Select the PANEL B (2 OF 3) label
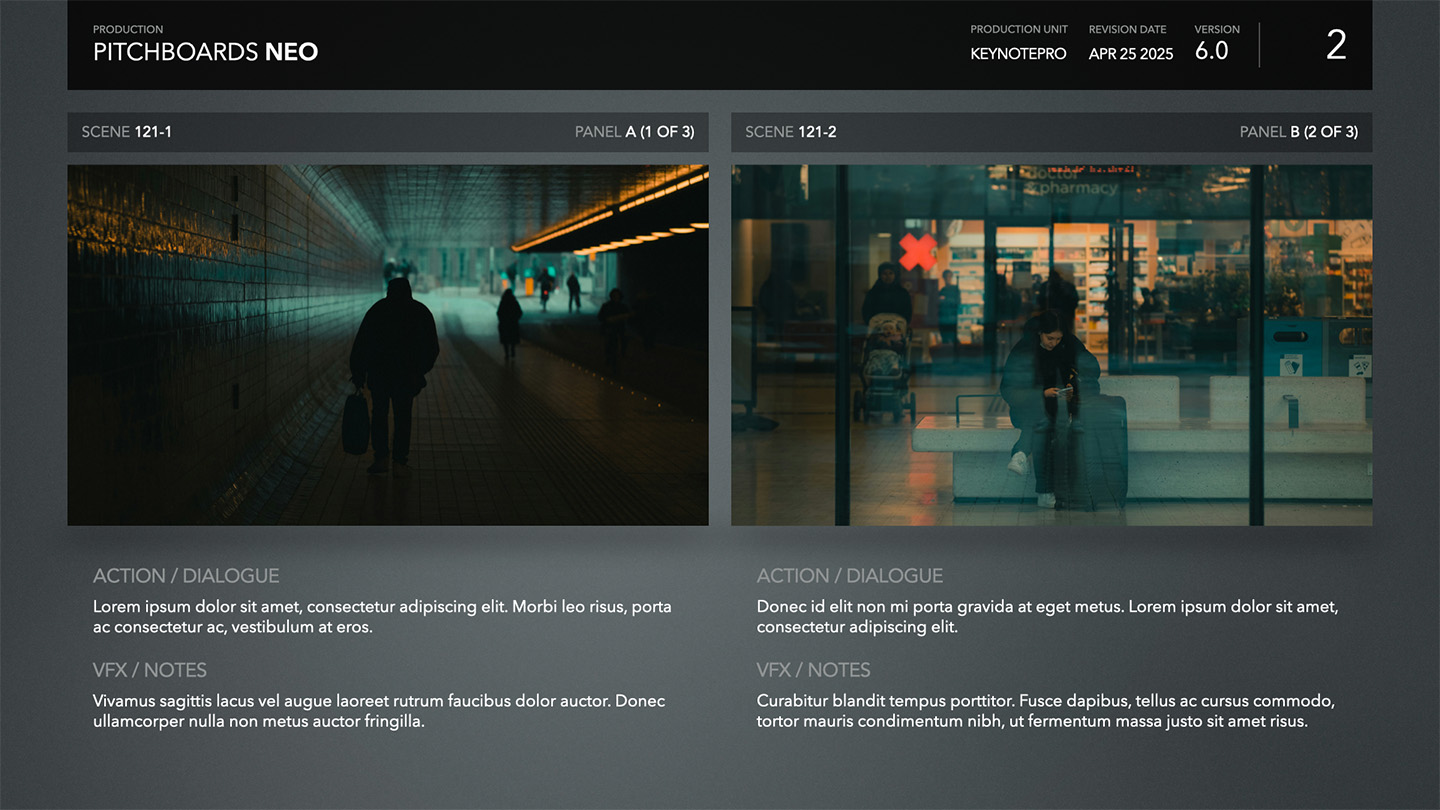 point(1298,132)
